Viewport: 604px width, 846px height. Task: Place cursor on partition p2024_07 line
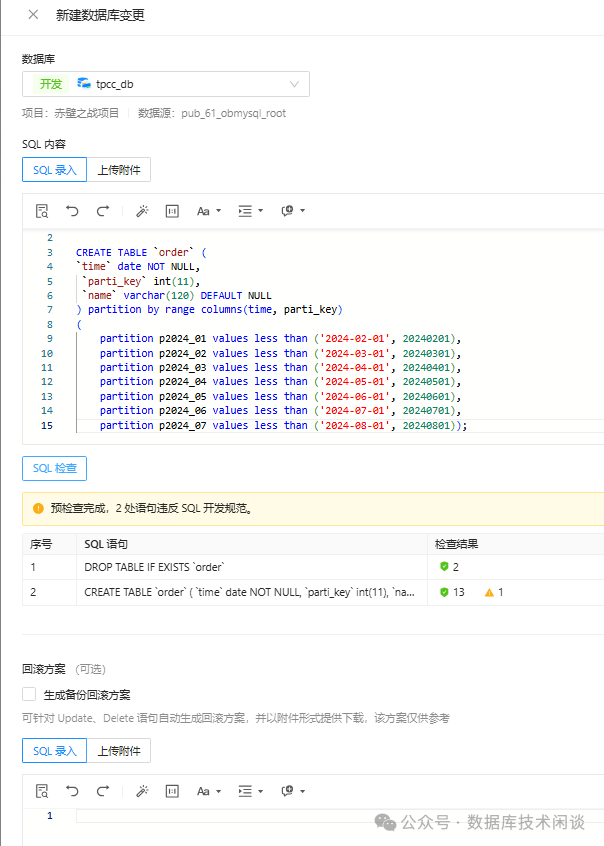(283, 425)
